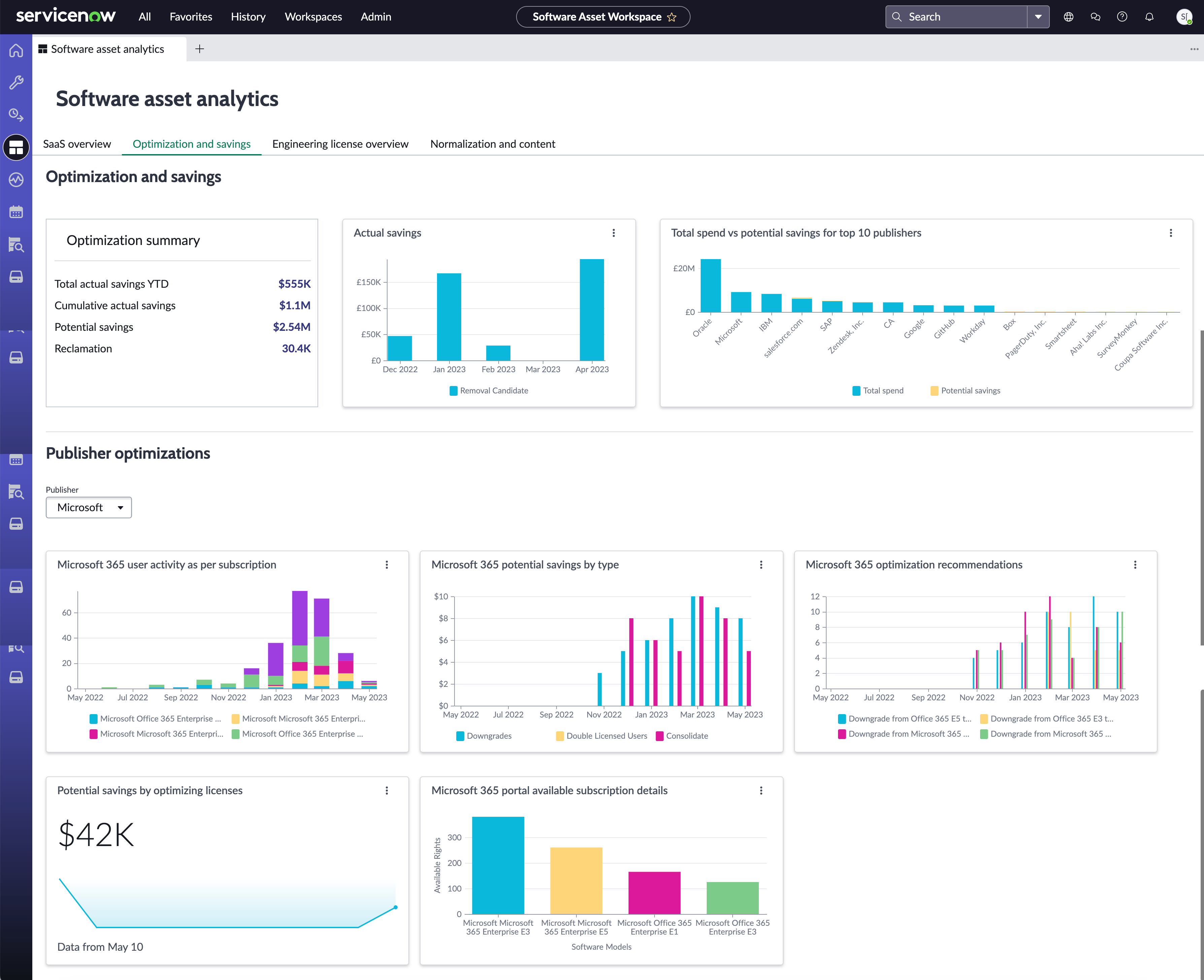Open the tab bar's three-dot overflow menu

click(x=1194, y=49)
